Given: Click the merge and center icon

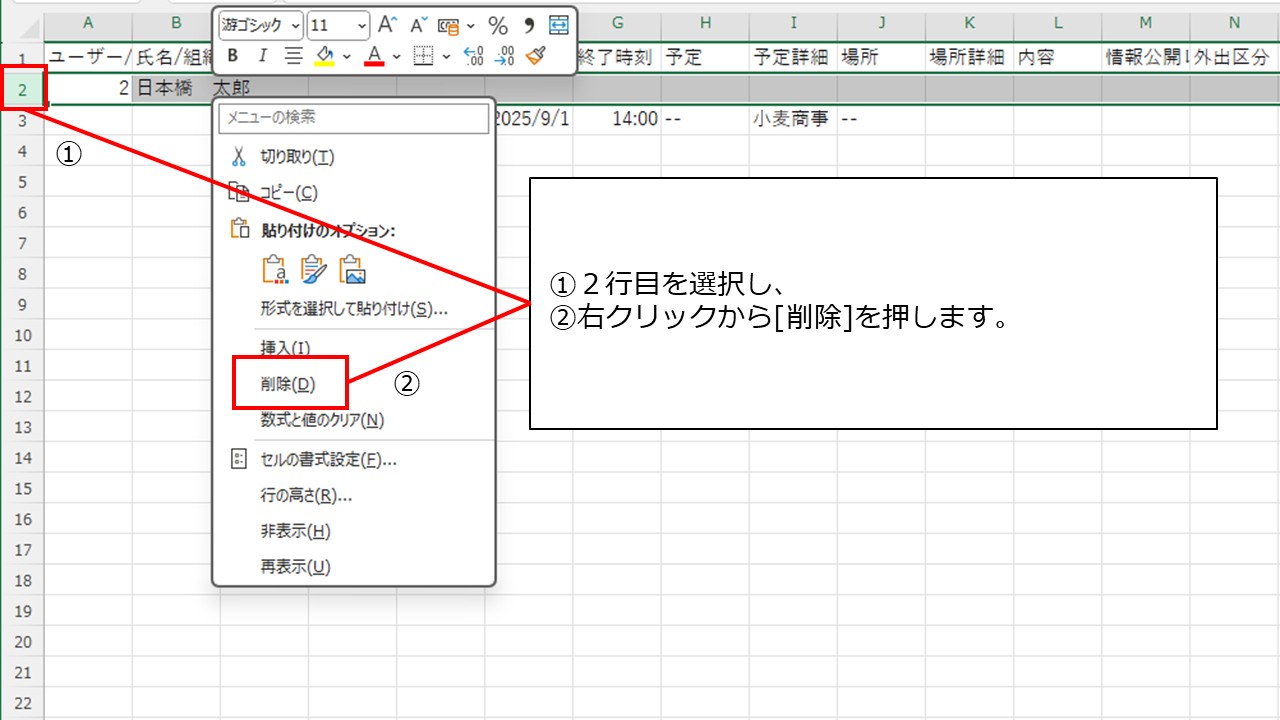Looking at the screenshot, I should click(558, 25).
